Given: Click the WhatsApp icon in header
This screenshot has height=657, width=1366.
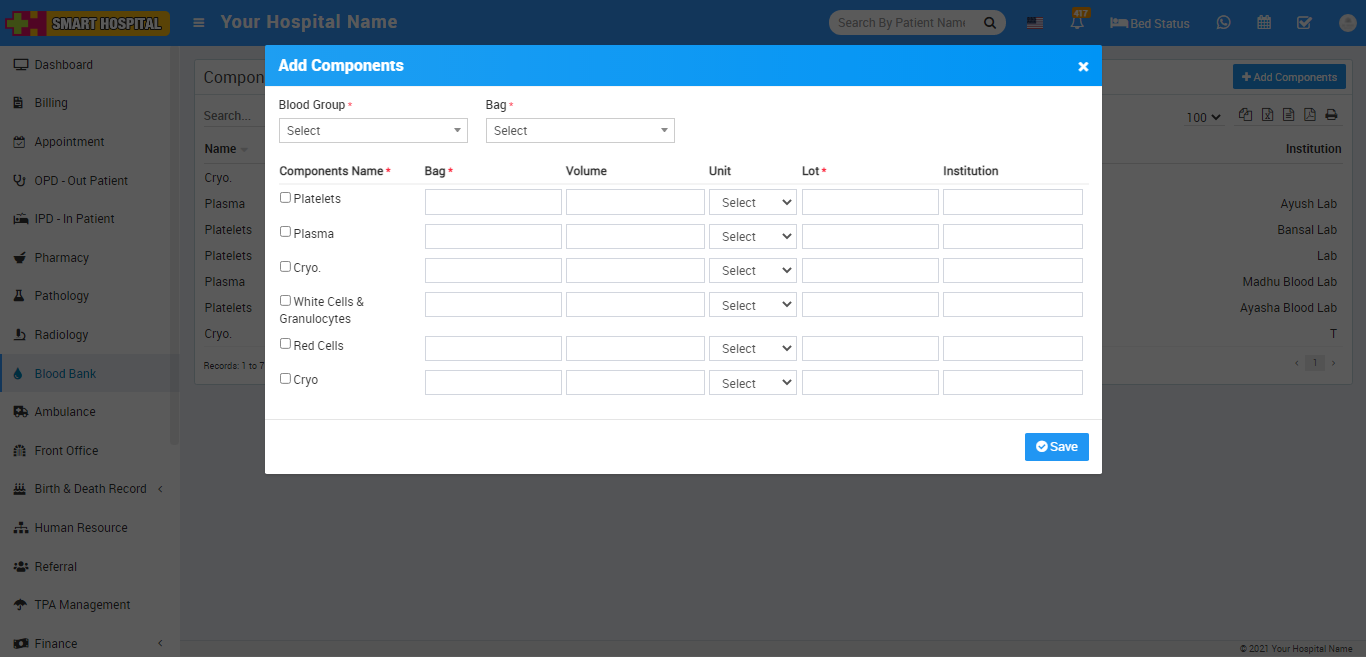Looking at the screenshot, I should pyautogui.click(x=1223, y=22).
